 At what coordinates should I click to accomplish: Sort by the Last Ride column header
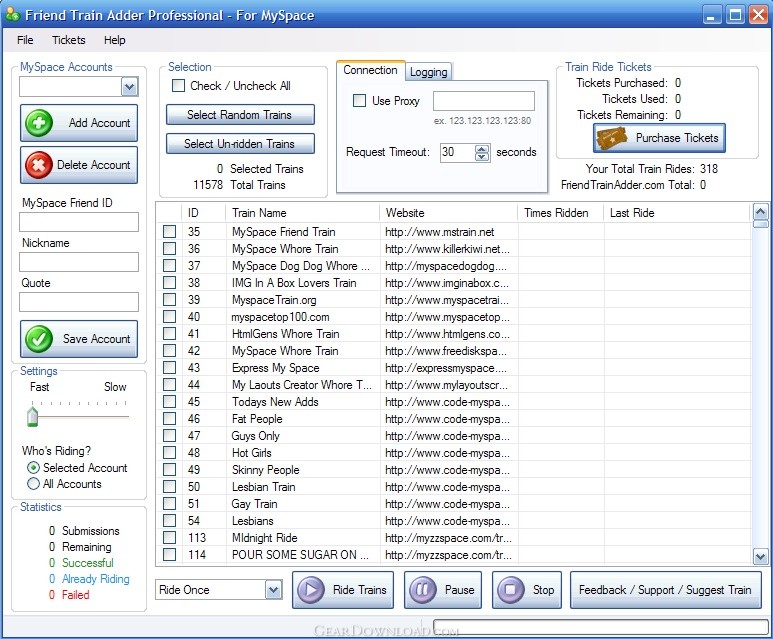click(x=677, y=213)
